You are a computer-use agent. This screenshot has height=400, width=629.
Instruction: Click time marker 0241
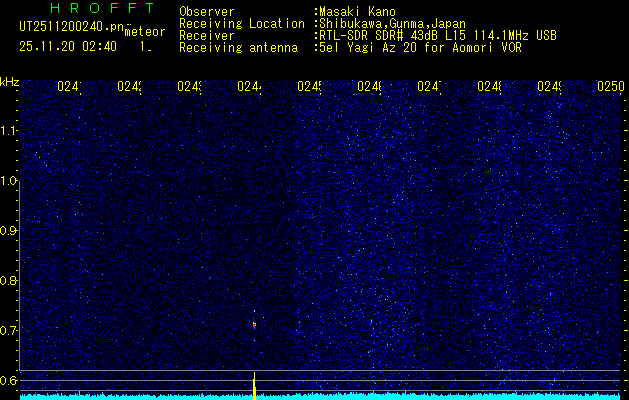tap(69, 87)
